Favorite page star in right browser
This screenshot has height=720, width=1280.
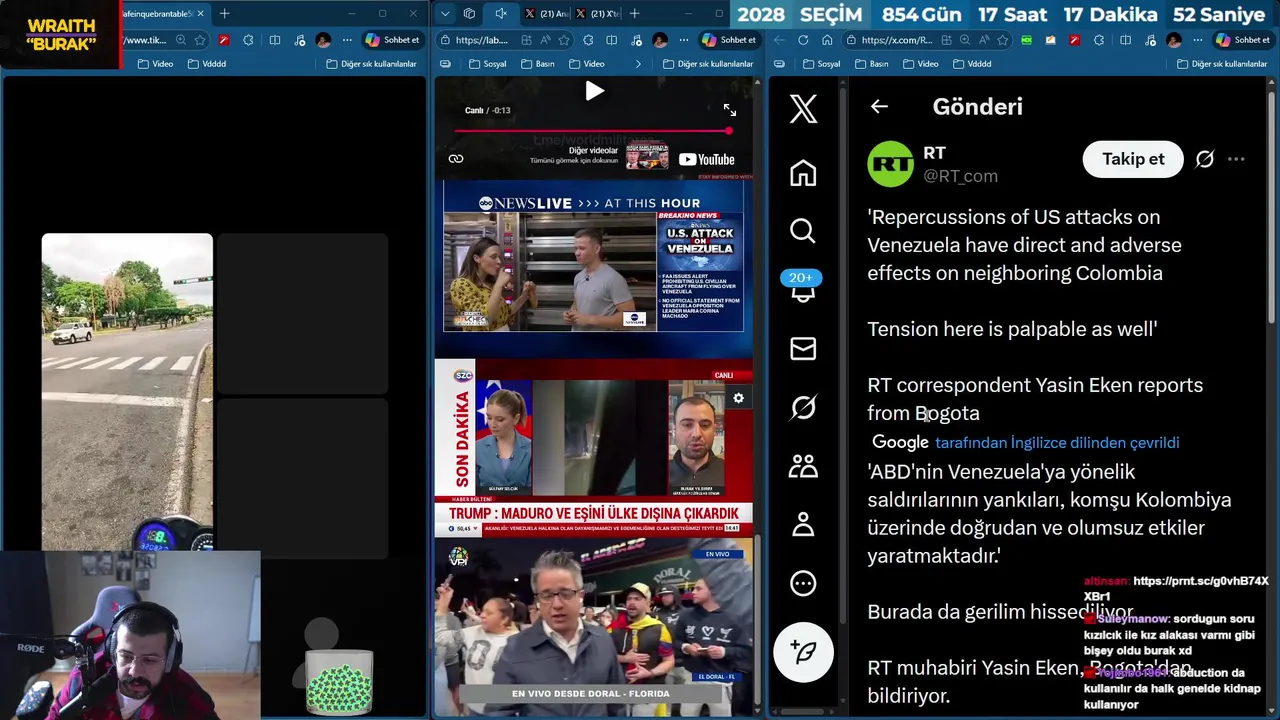tap(1003, 40)
